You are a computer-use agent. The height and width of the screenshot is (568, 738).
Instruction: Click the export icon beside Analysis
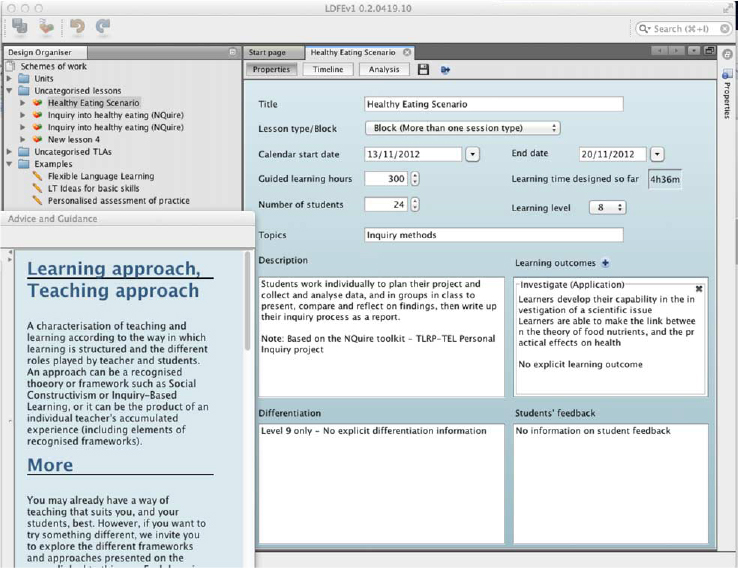(x=445, y=70)
